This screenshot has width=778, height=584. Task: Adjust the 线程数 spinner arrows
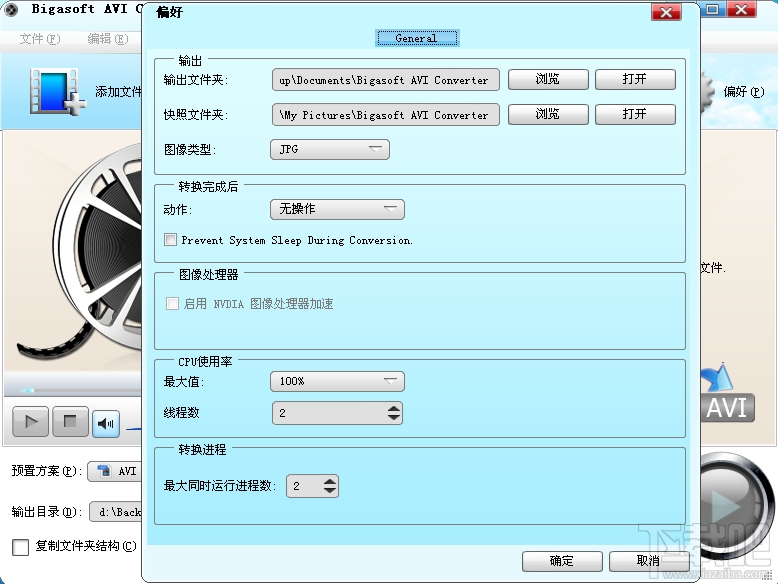394,413
